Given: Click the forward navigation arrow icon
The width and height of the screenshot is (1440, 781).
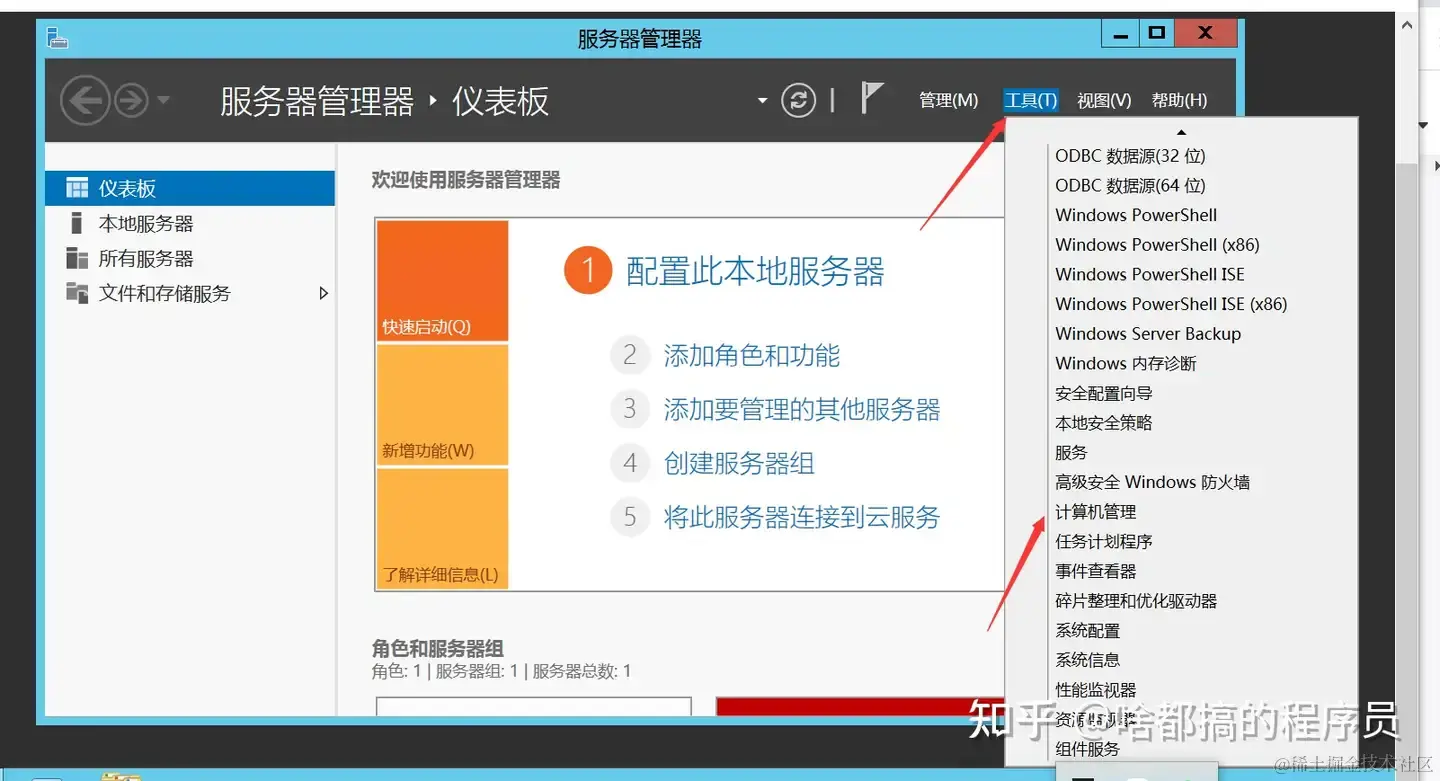Looking at the screenshot, I should pyautogui.click(x=131, y=100).
